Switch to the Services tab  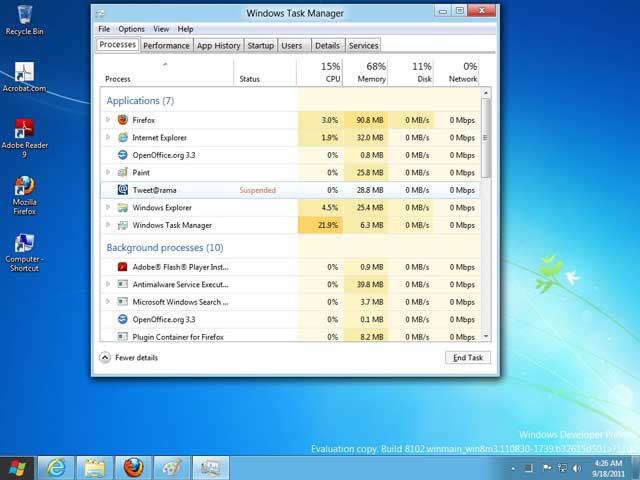(x=363, y=45)
